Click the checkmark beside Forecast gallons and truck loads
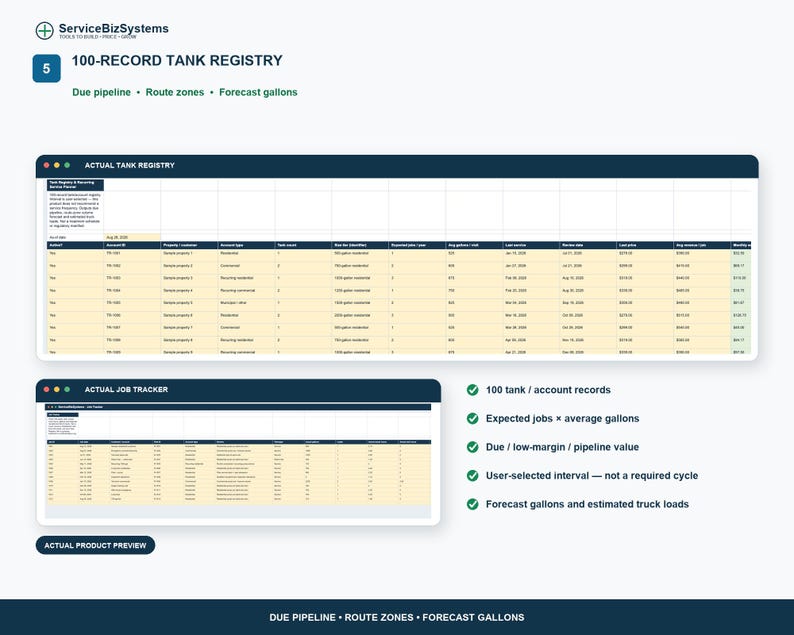This screenshot has height=635, width=794. (x=472, y=504)
